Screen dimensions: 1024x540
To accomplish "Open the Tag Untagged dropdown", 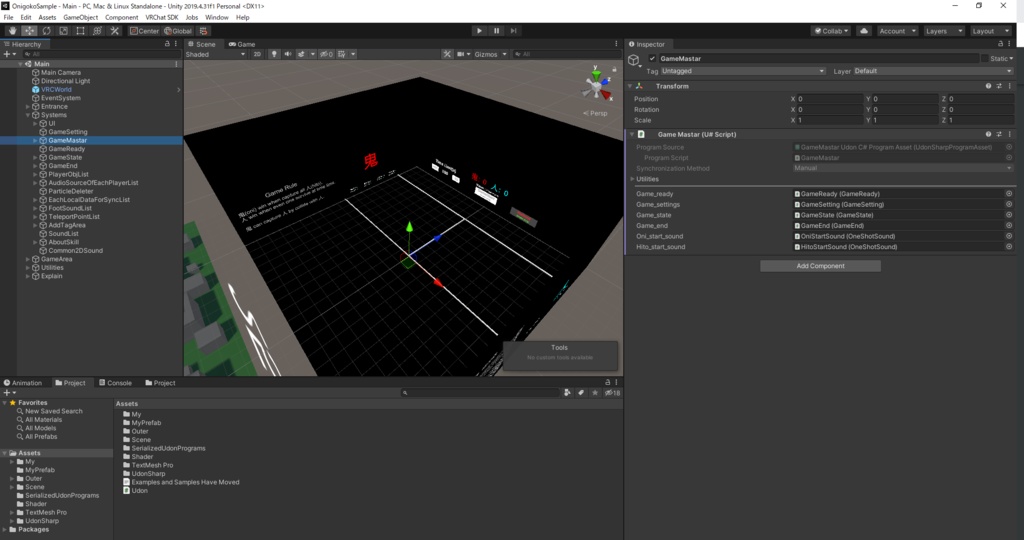I will [x=743, y=71].
